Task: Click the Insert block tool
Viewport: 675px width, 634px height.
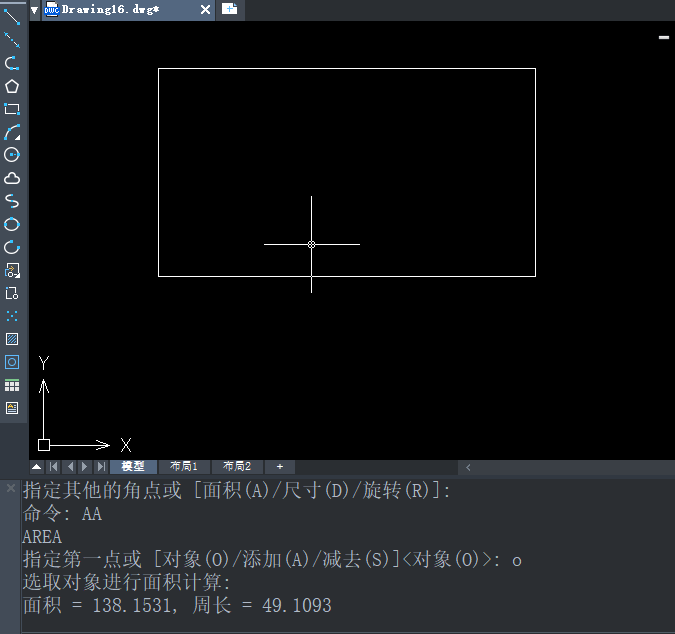Action: [x=12, y=271]
